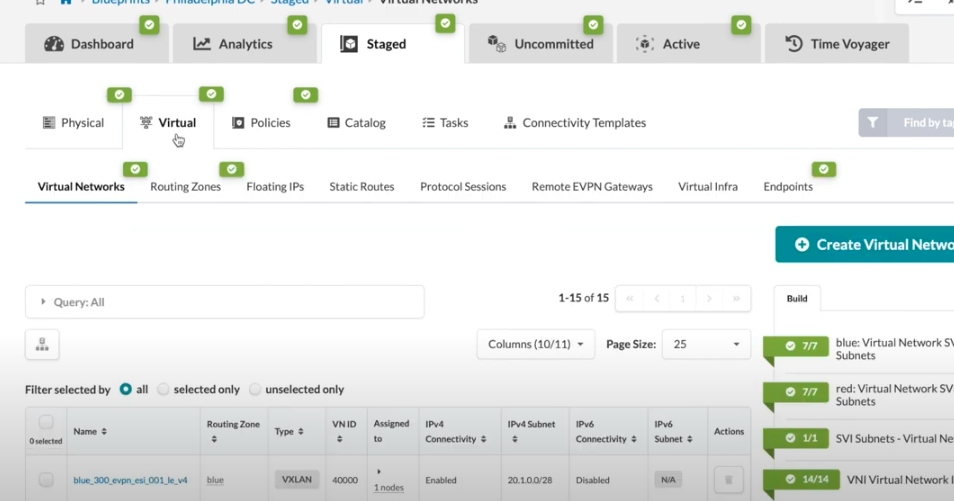Open the Dashboard tab
The width and height of the screenshot is (954, 501).
click(x=97, y=44)
